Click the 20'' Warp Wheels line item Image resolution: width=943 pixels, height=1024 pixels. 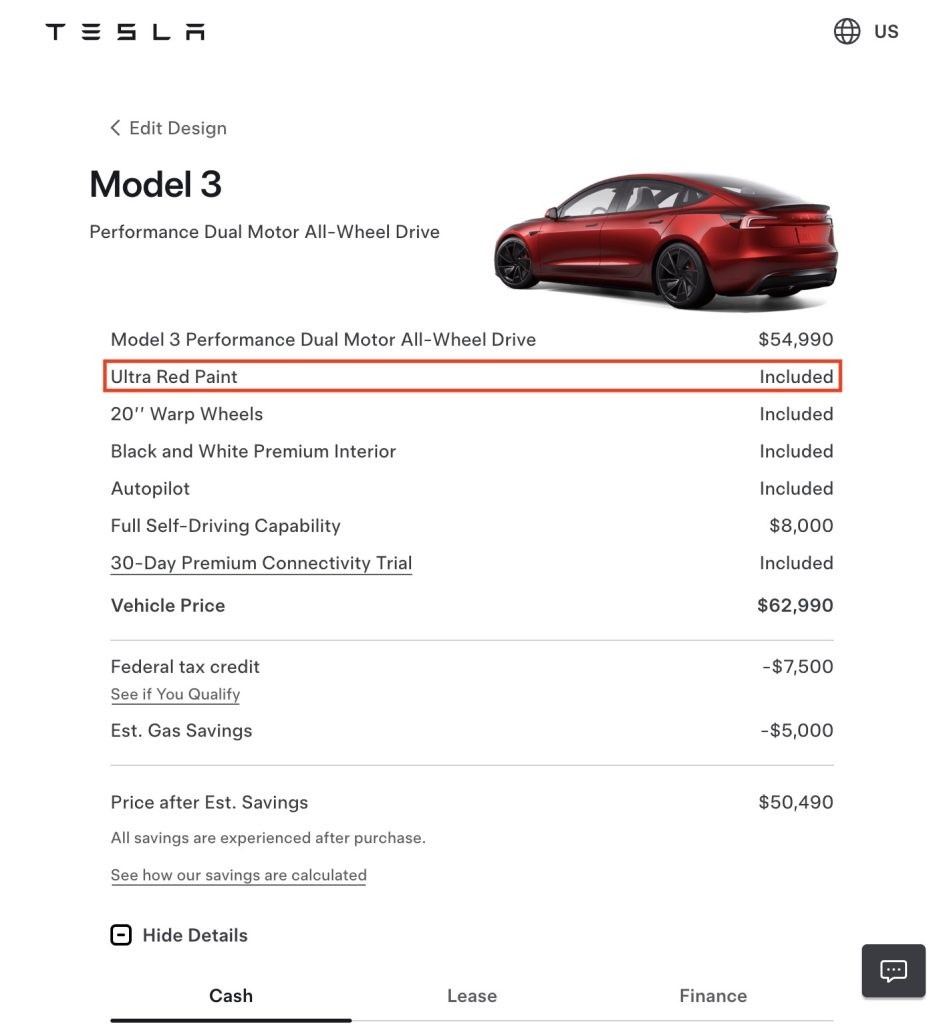point(187,414)
